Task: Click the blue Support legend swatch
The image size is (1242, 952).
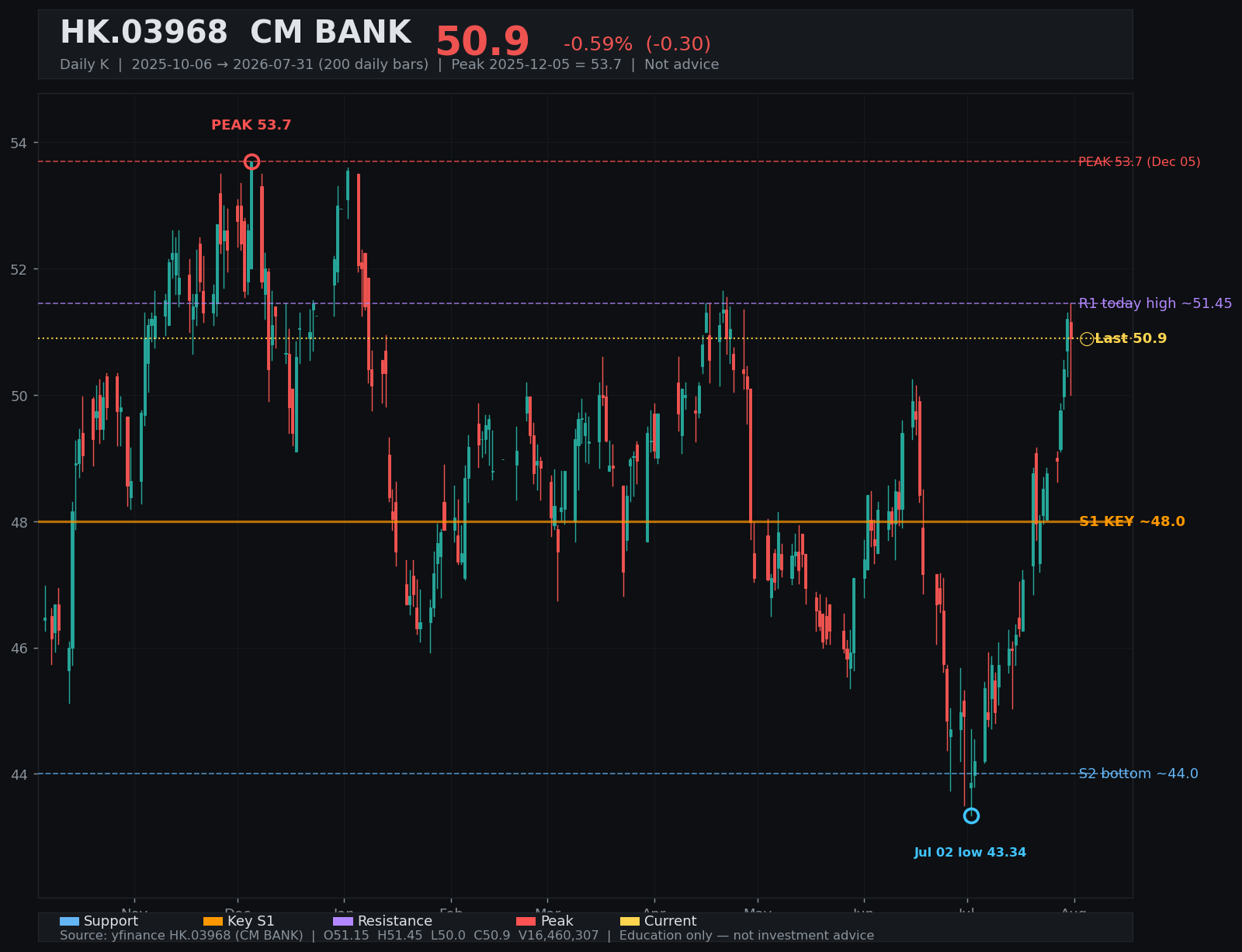Action: point(69,921)
